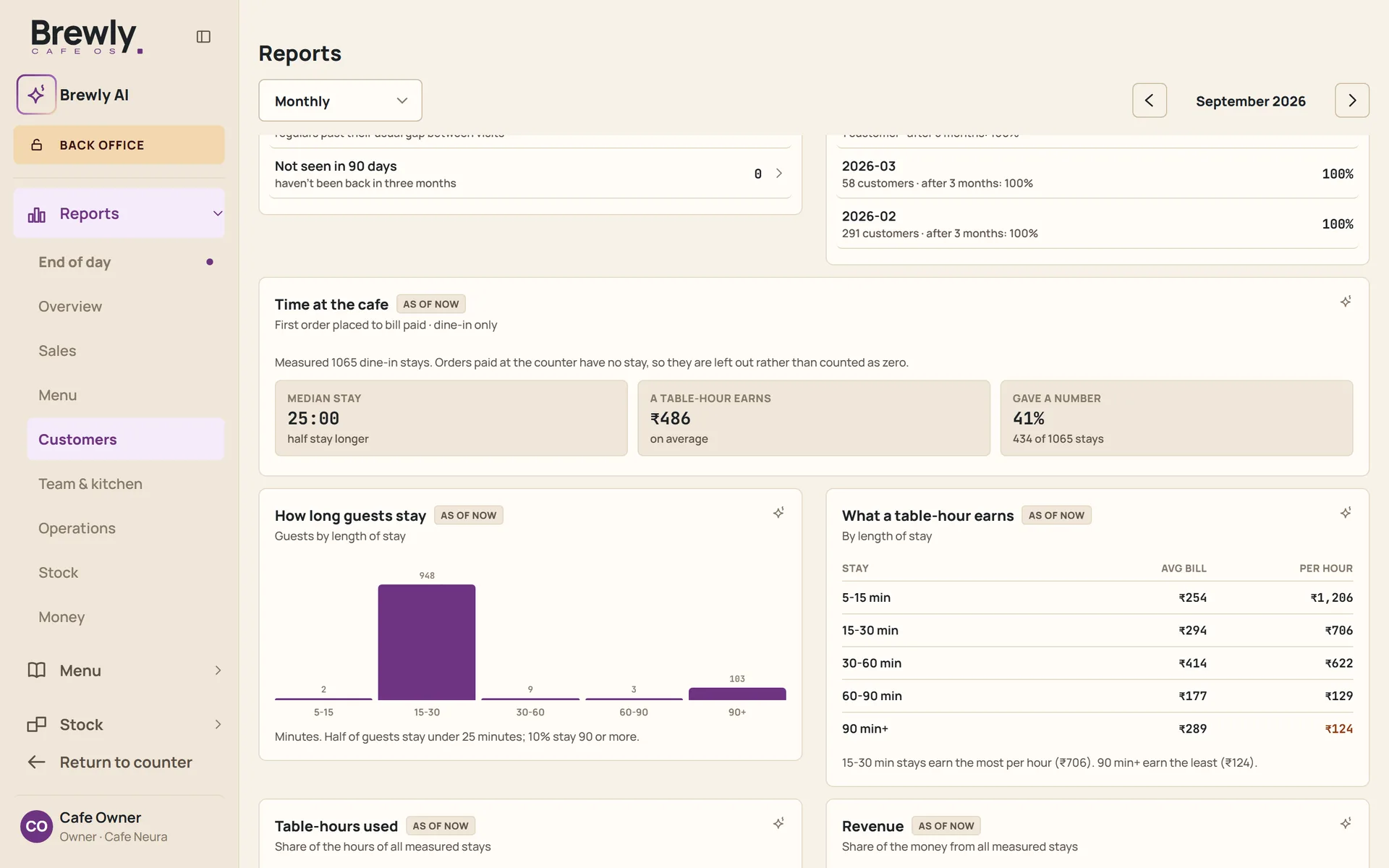Click the Back Office lock button

pyautogui.click(x=119, y=145)
